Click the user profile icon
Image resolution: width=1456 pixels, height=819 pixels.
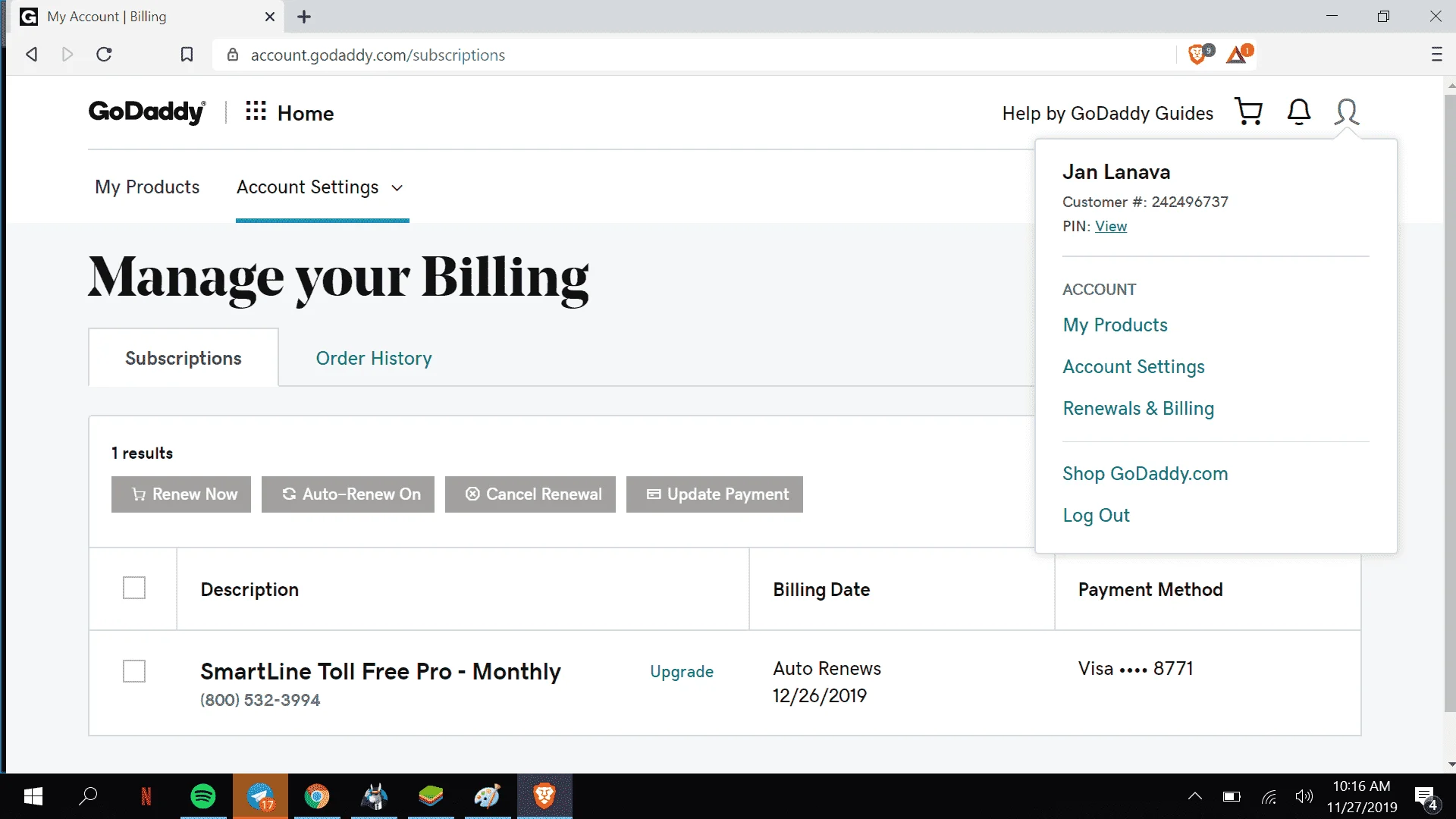point(1347,112)
